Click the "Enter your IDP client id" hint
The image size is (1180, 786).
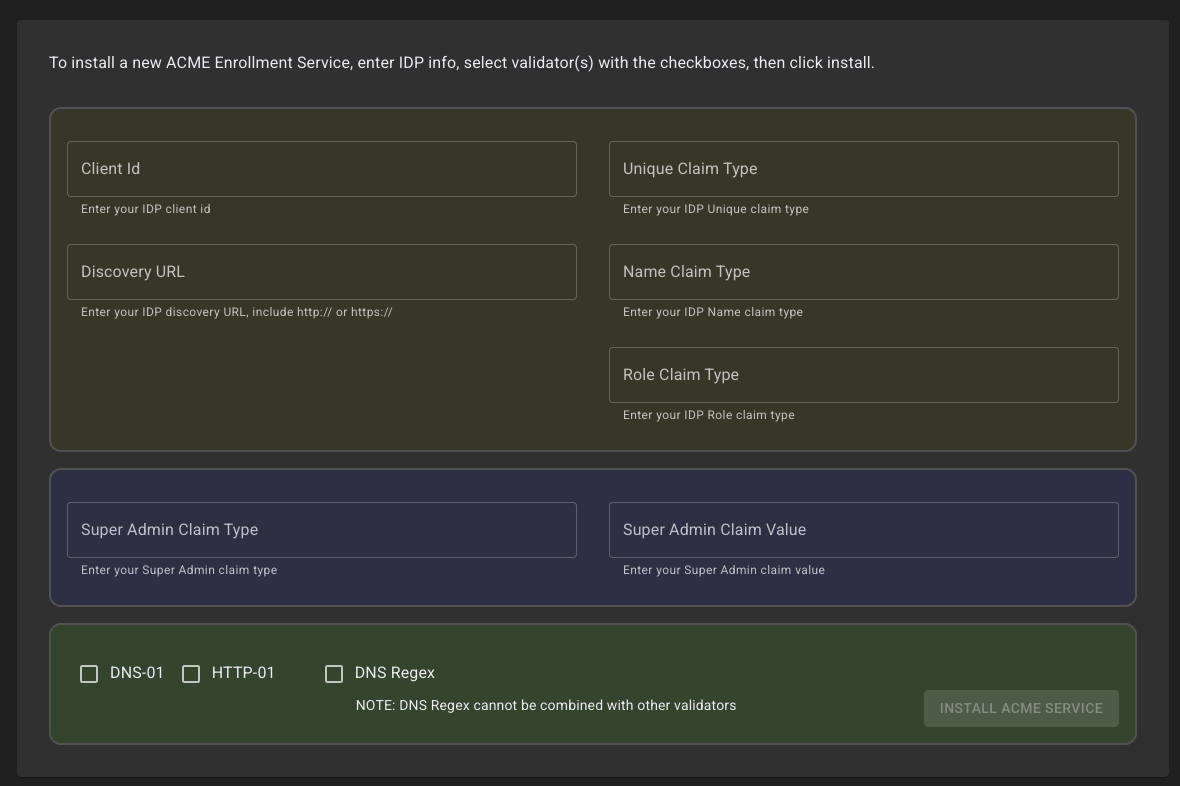coord(146,209)
